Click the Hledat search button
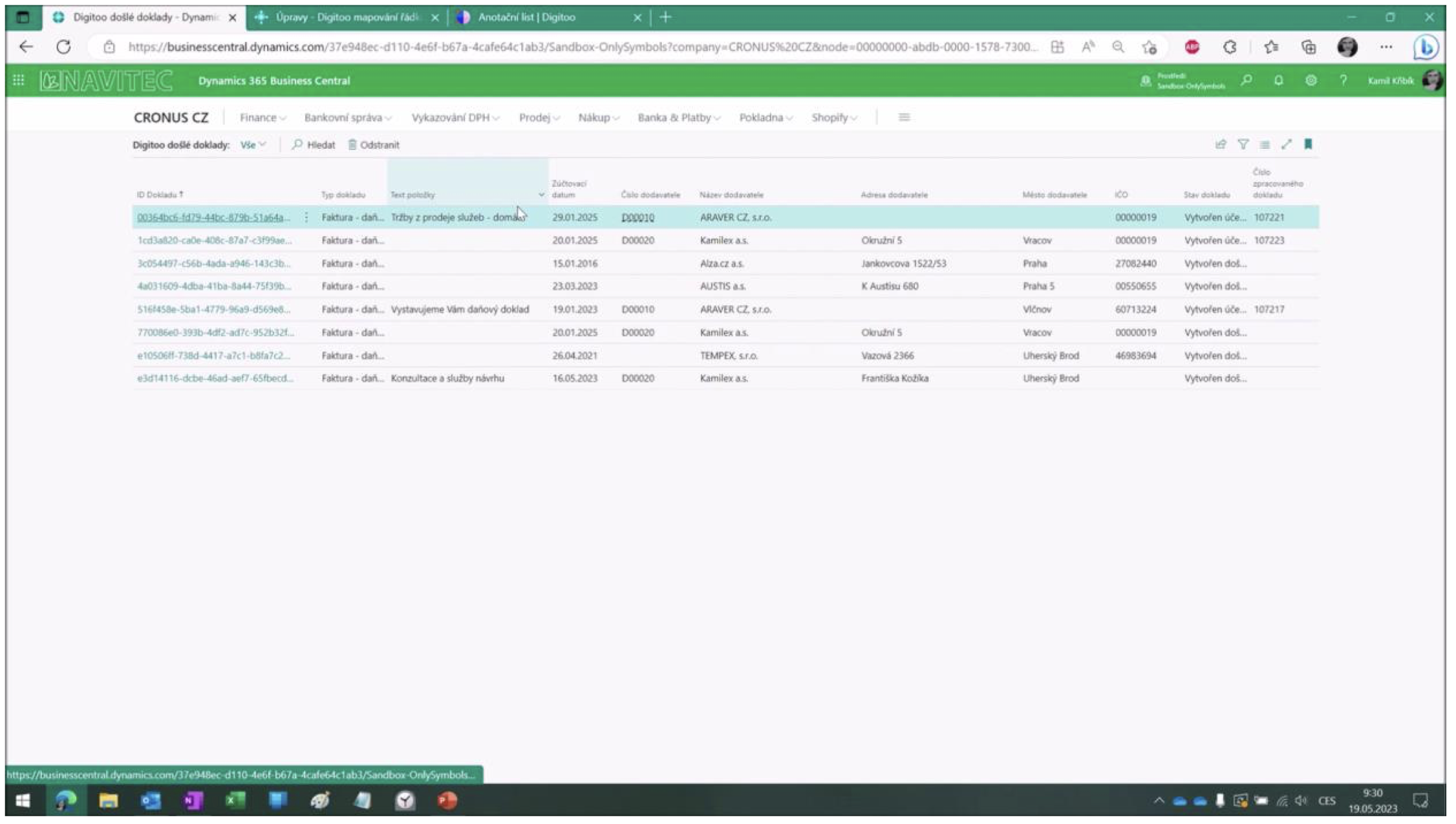The width and height of the screenshot is (1456, 824). [314, 144]
